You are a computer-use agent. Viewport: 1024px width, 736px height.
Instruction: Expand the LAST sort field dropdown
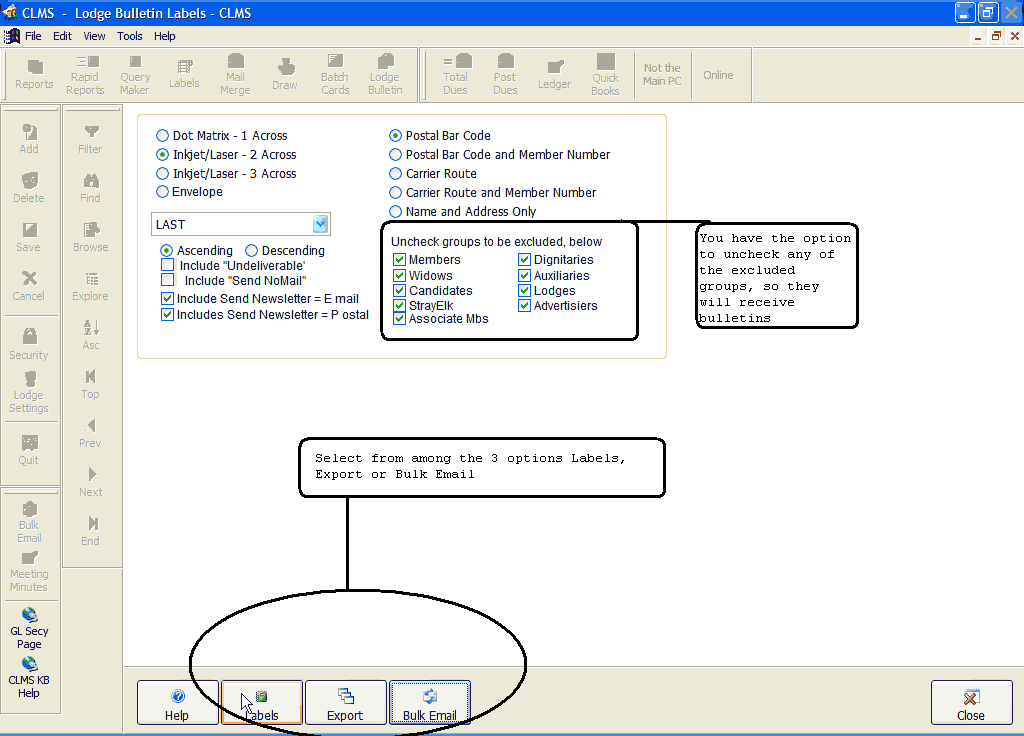[320, 225]
